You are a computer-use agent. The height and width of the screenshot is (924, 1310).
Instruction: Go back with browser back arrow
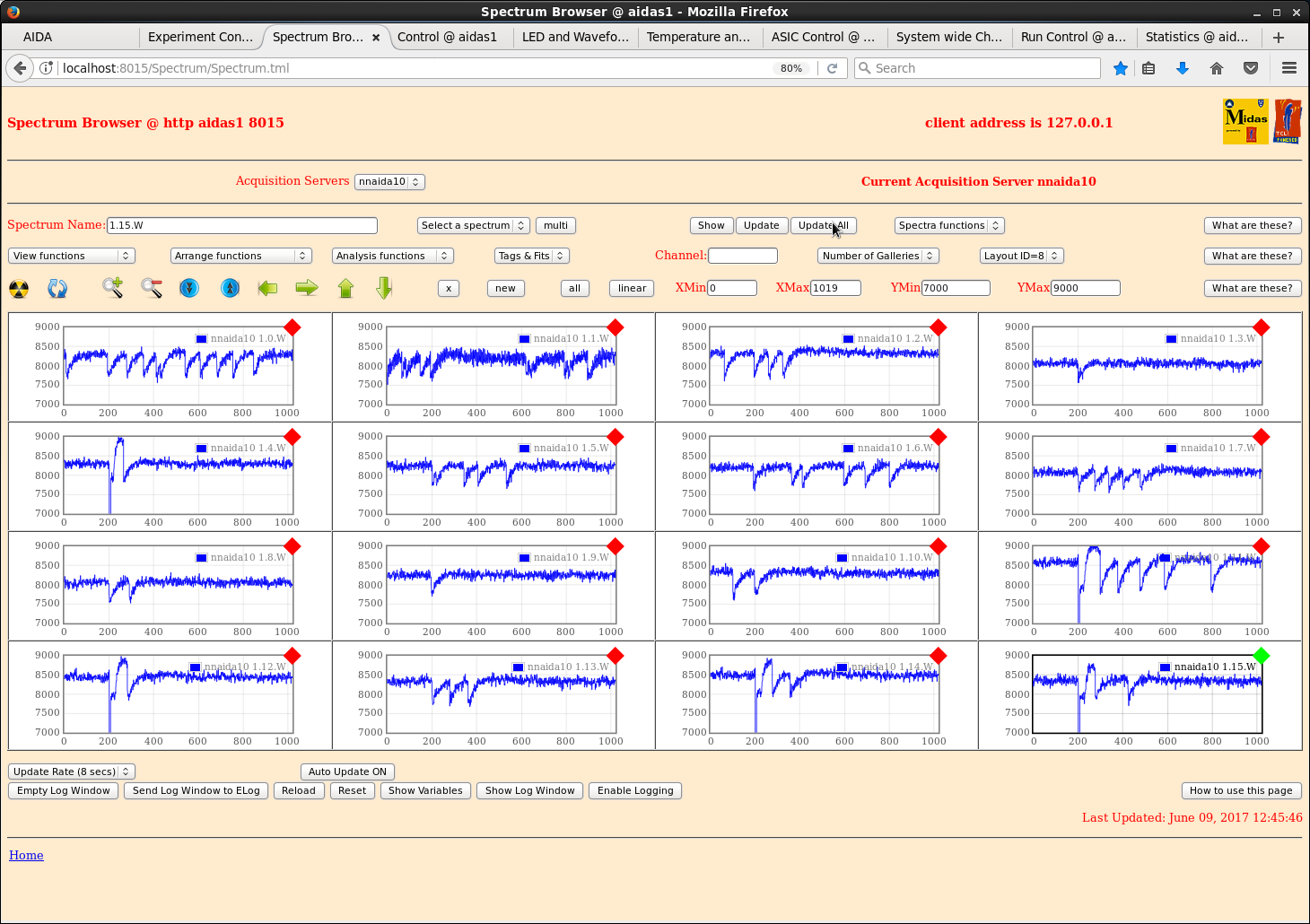point(20,68)
